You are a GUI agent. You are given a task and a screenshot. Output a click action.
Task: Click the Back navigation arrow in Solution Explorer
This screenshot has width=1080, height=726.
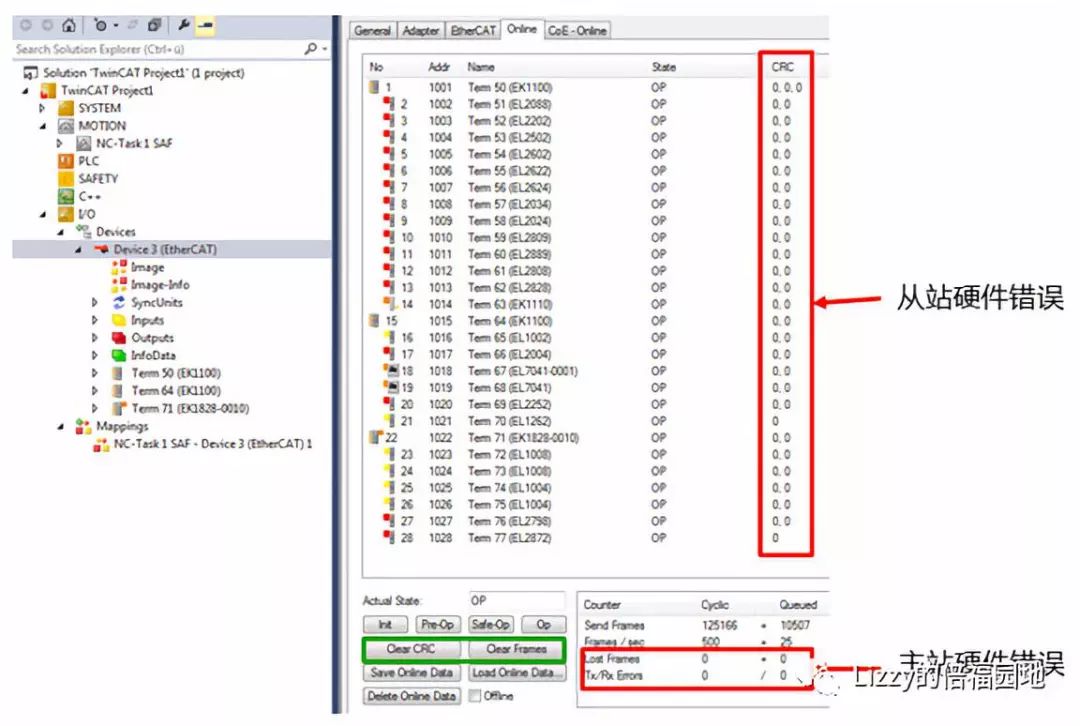coord(25,25)
